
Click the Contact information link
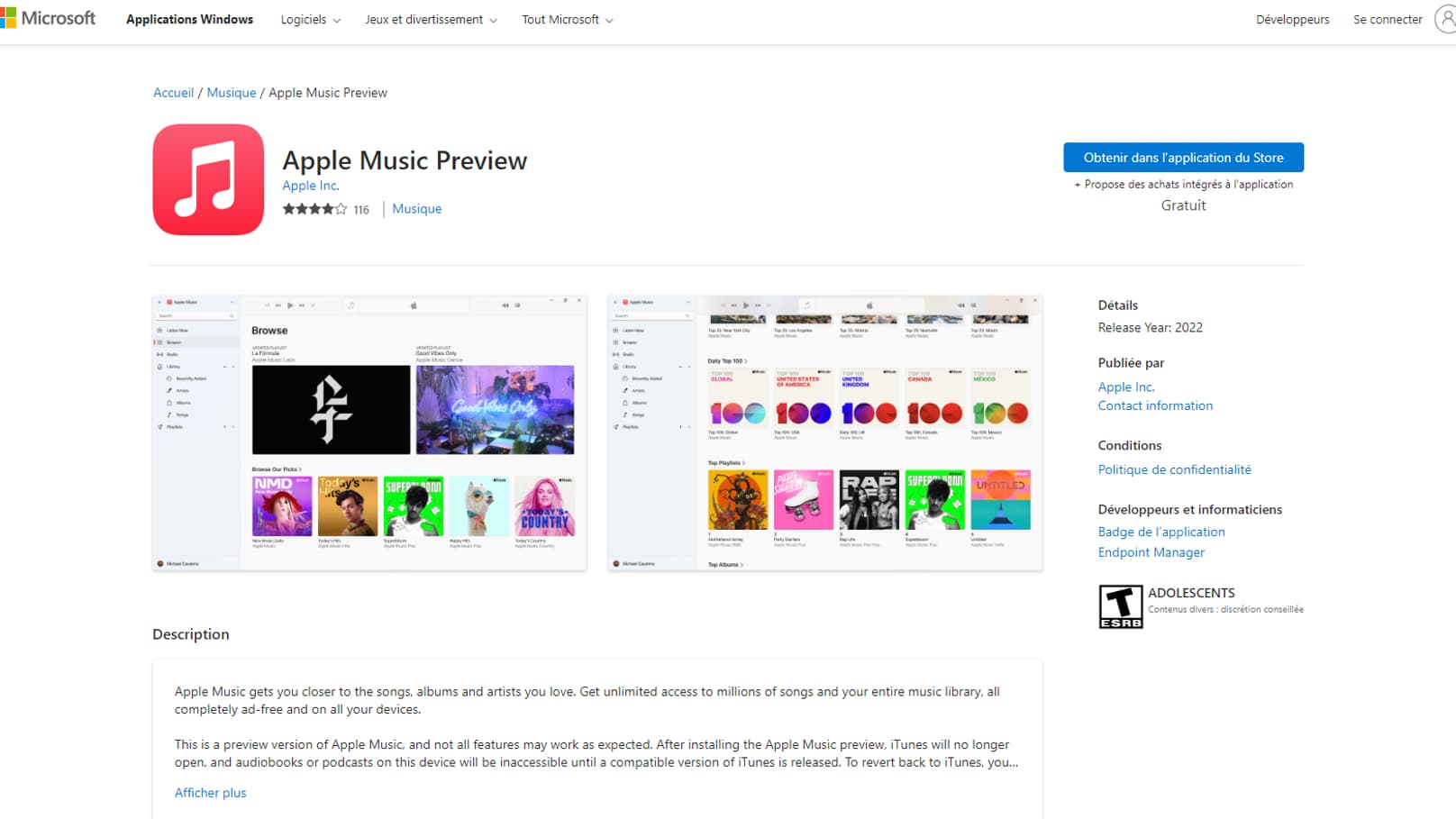coord(1155,405)
